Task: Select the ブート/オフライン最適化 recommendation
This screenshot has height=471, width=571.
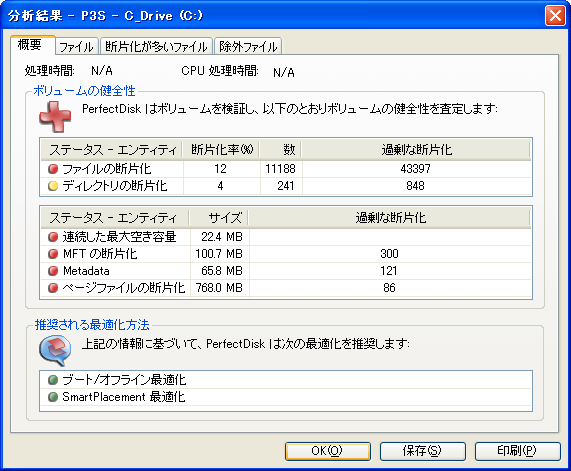Action: tap(124, 380)
